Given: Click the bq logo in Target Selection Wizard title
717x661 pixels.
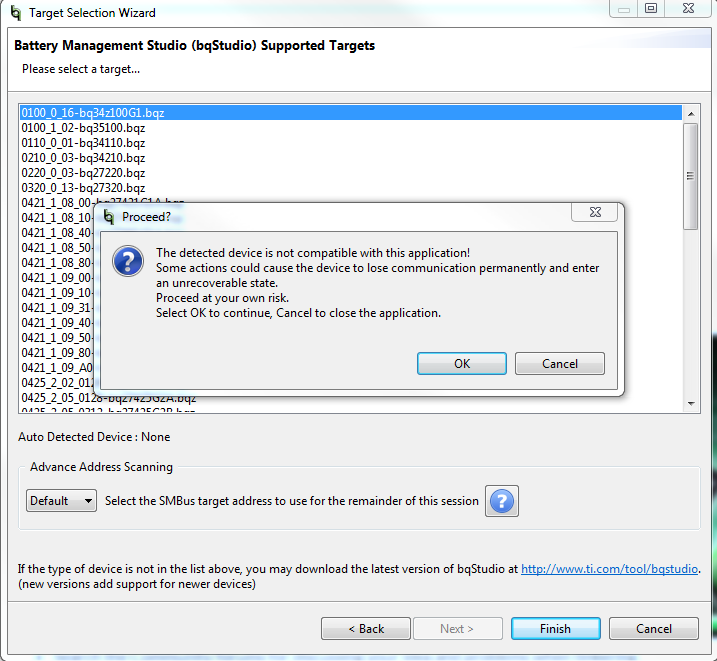Looking at the screenshot, I should coord(16,13).
